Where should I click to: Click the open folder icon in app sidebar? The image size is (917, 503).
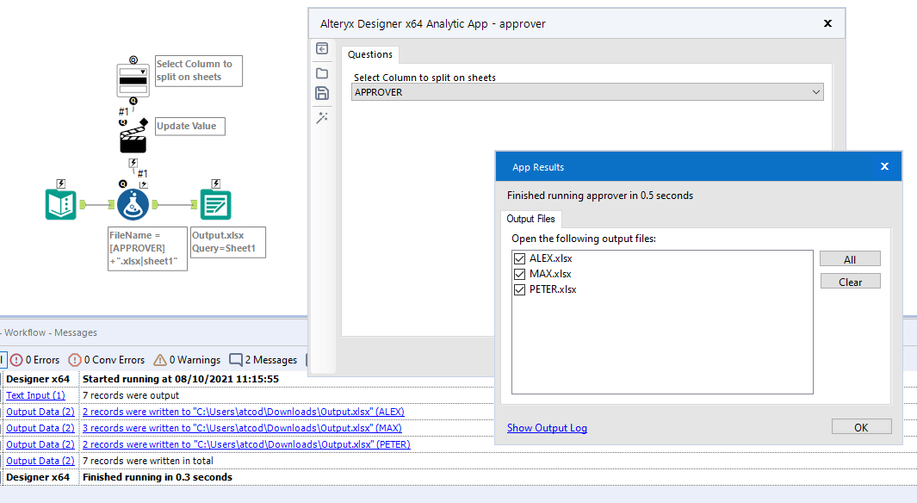pyautogui.click(x=322, y=73)
